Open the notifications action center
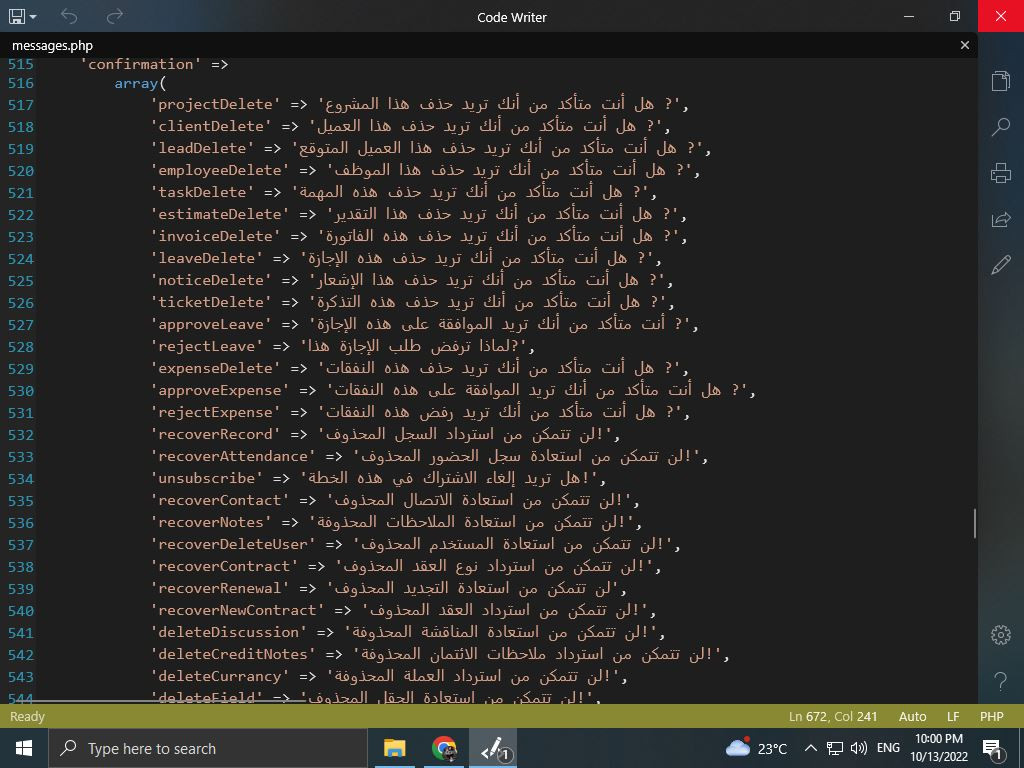The width and height of the screenshot is (1024, 768). pyautogui.click(x=993, y=748)
